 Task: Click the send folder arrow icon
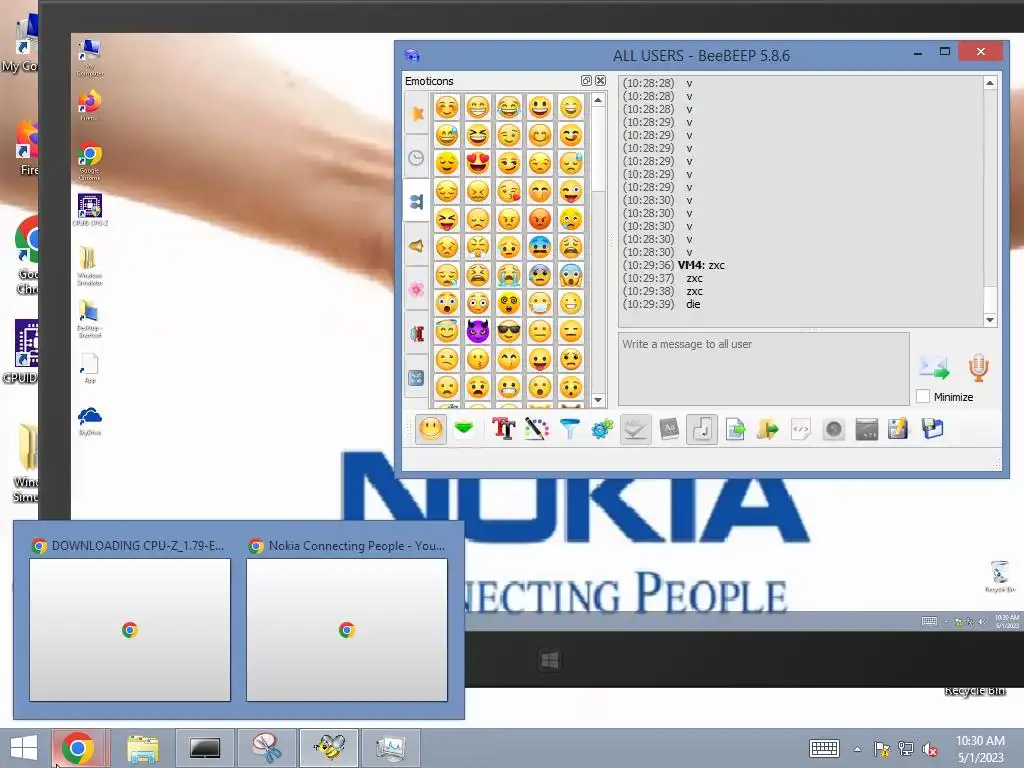click(768, 429)
